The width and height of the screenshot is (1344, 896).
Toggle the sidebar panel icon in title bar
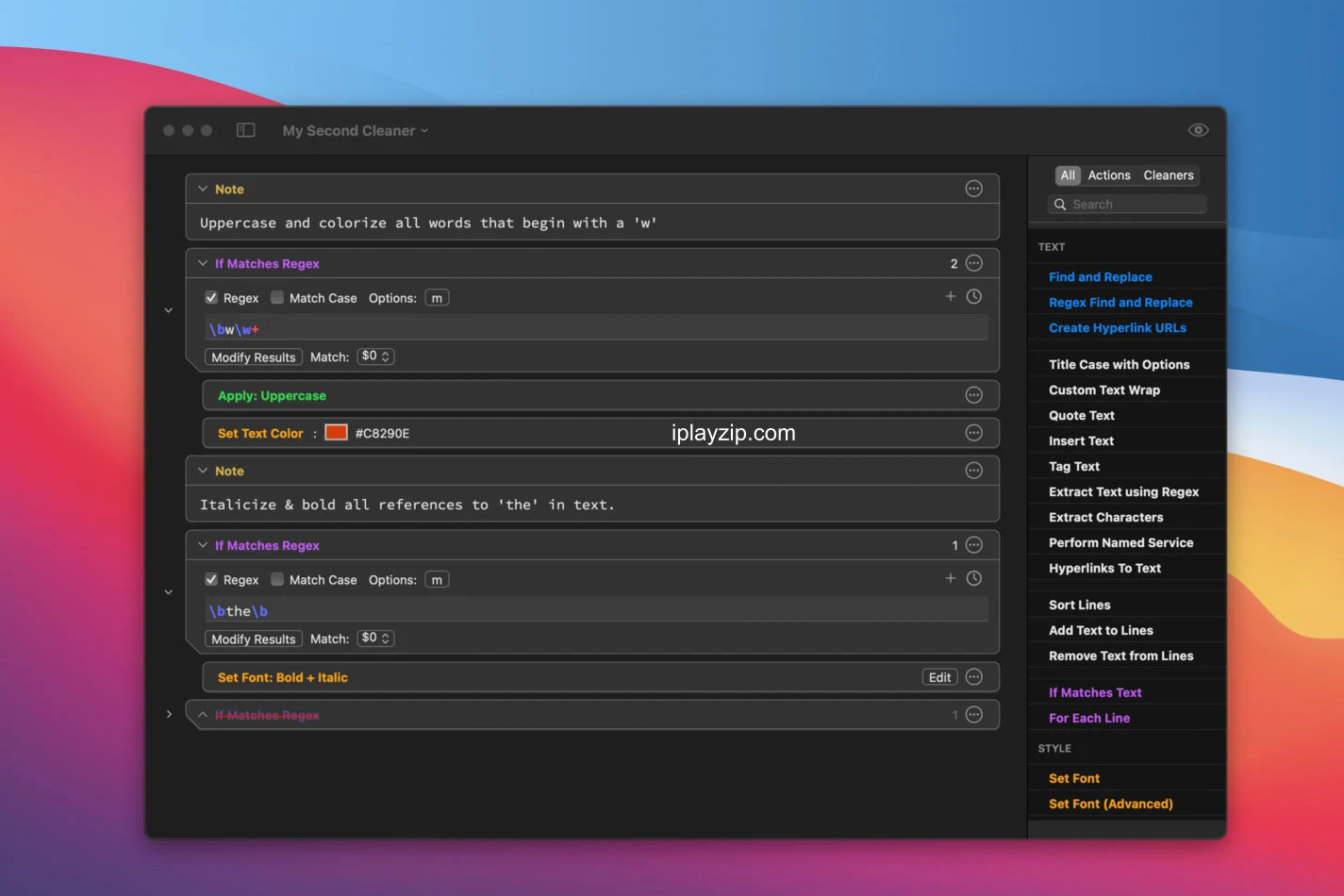click(245, 130)
